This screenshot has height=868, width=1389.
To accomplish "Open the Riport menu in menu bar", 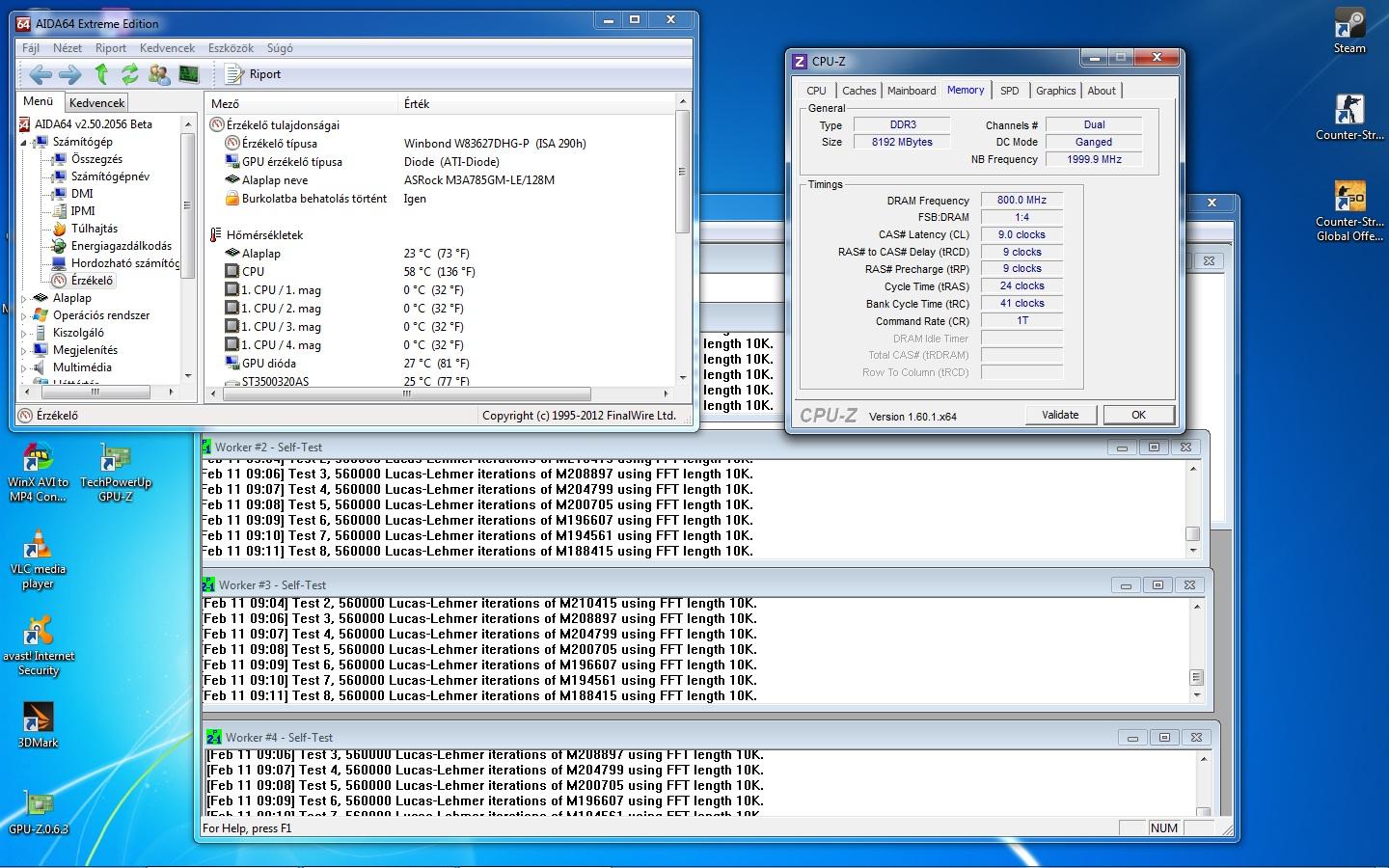I will [x=111, y=48].
